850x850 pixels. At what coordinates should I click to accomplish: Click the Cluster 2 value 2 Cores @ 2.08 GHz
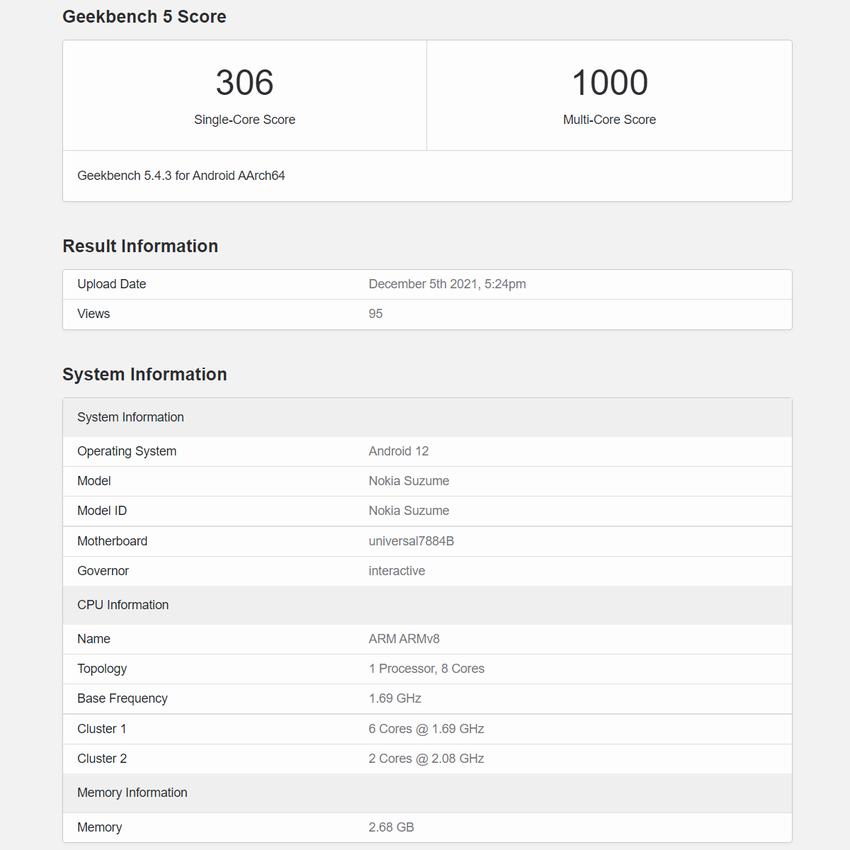tap(426, 759)
